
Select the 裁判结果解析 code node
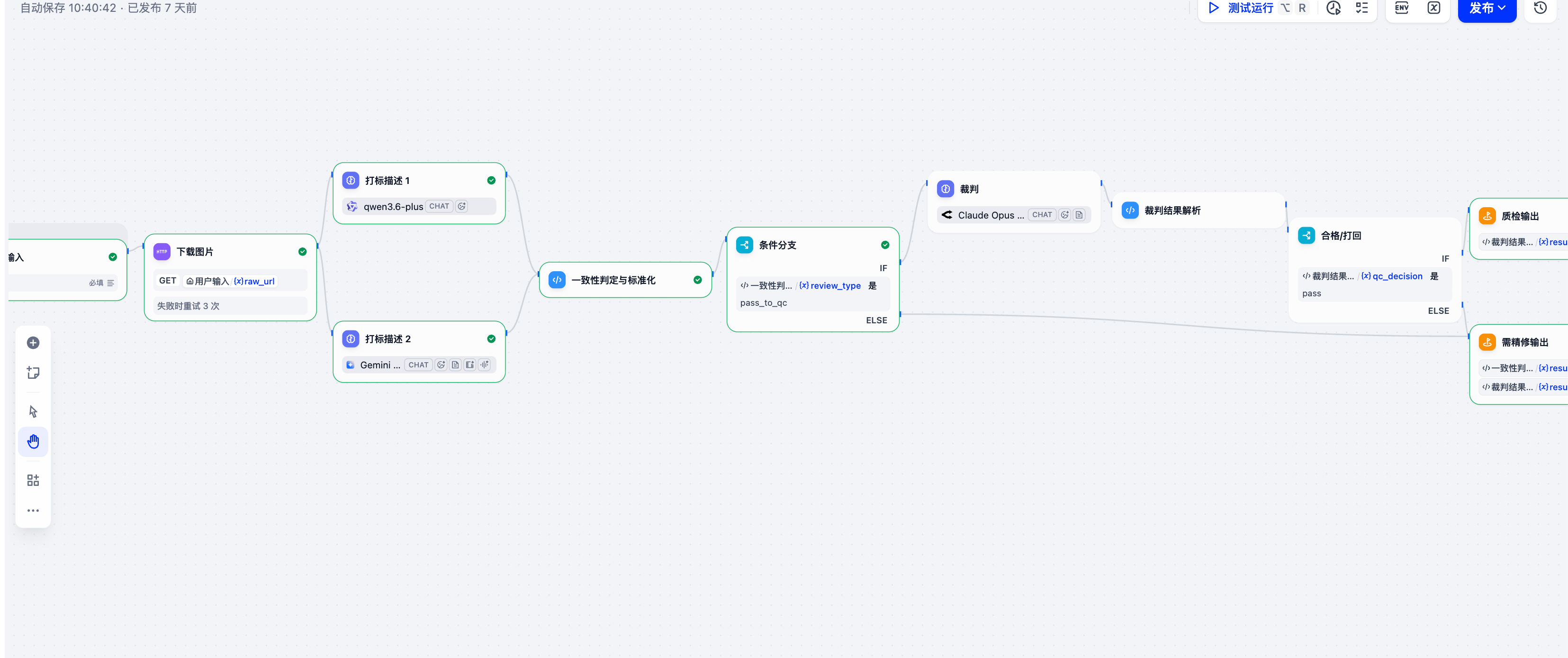point(1198,211)
